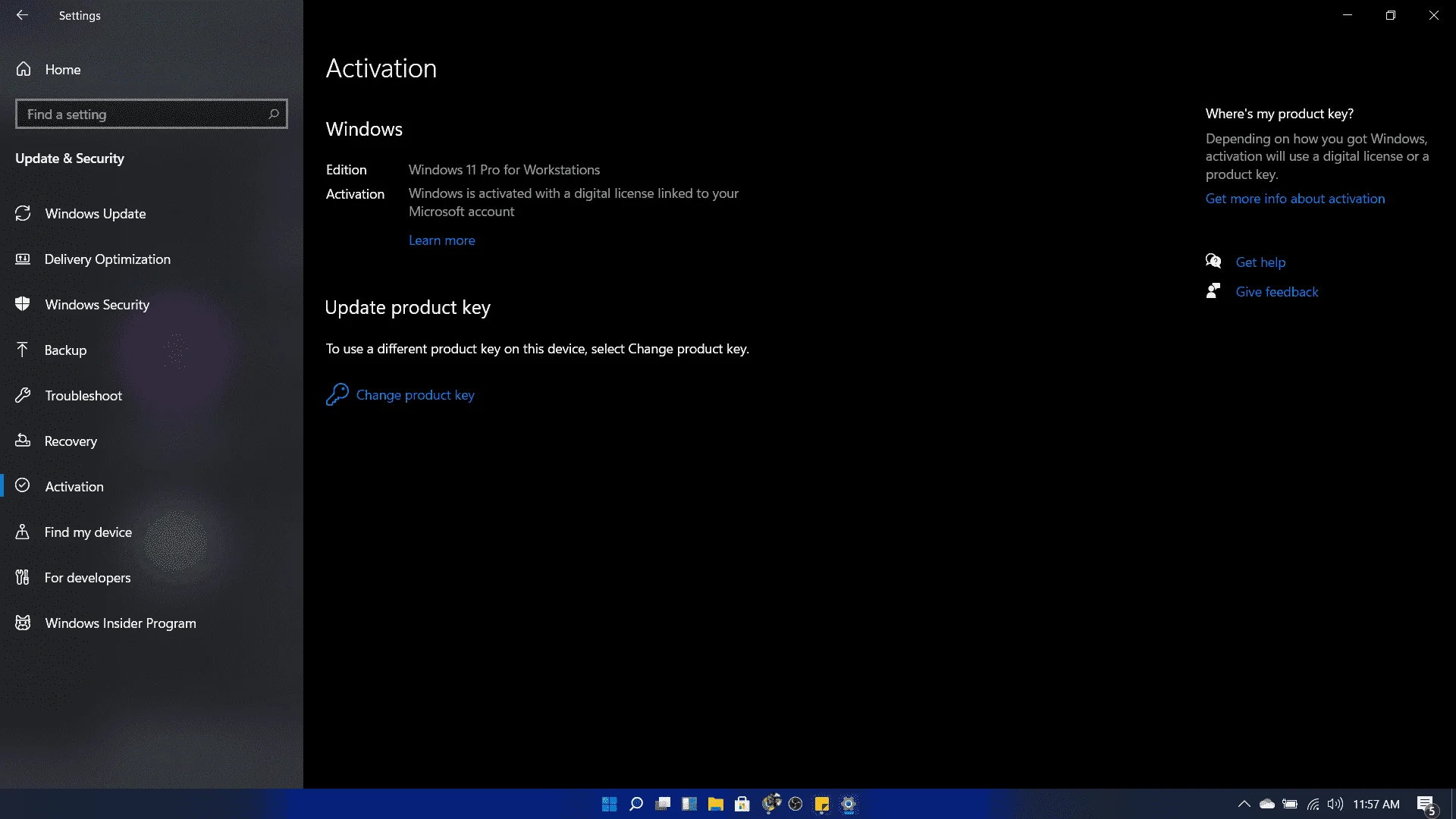Click the battery tray icon
This screenshot has width=1456, height=819.
[1290, 804]
